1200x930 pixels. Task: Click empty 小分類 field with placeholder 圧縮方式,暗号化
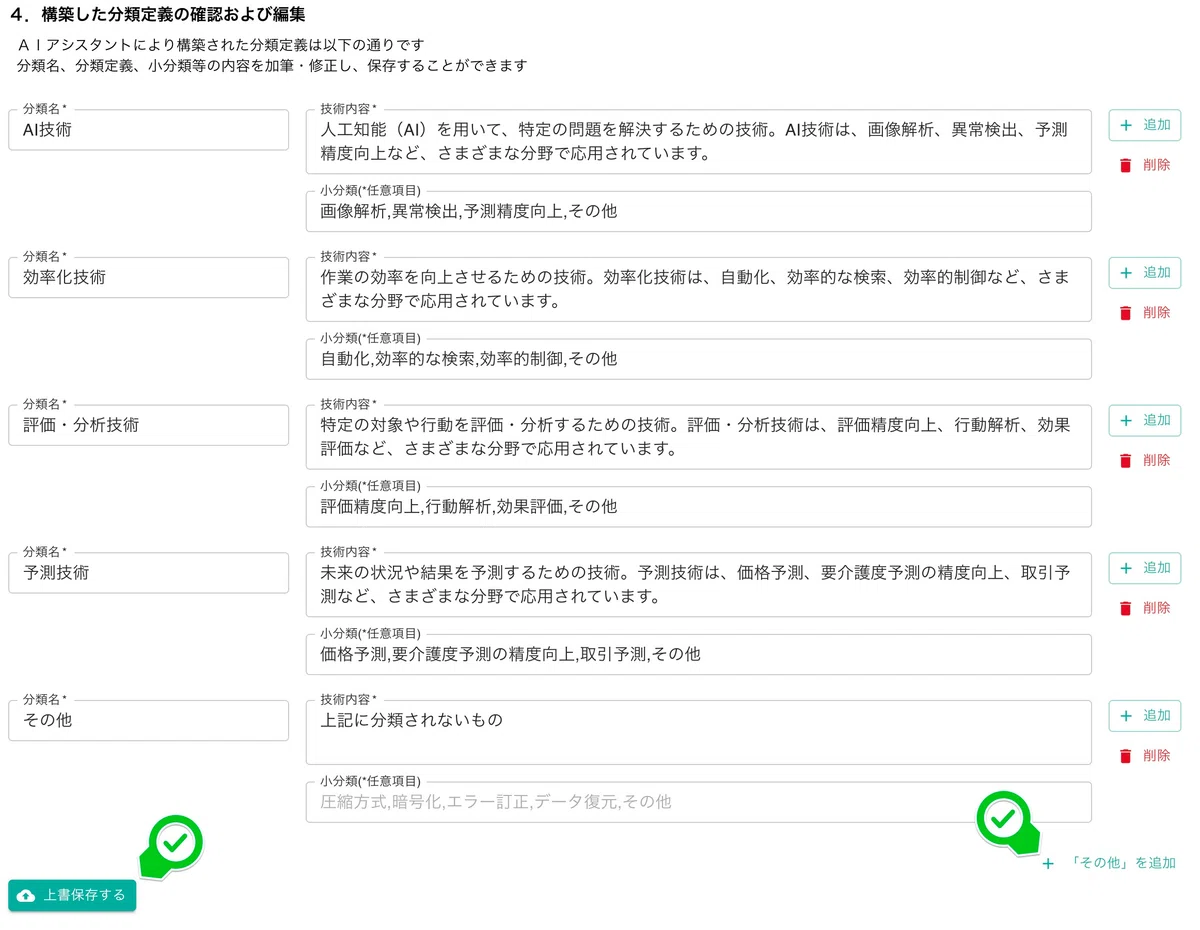click(699, 802)
